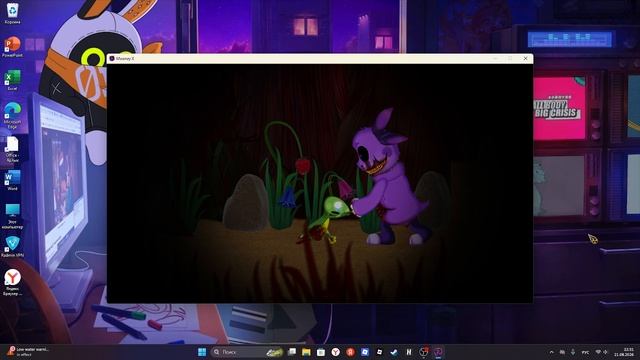Open the Recycle Bin desktop icon

pyautogui.click(x=12, y=13)
